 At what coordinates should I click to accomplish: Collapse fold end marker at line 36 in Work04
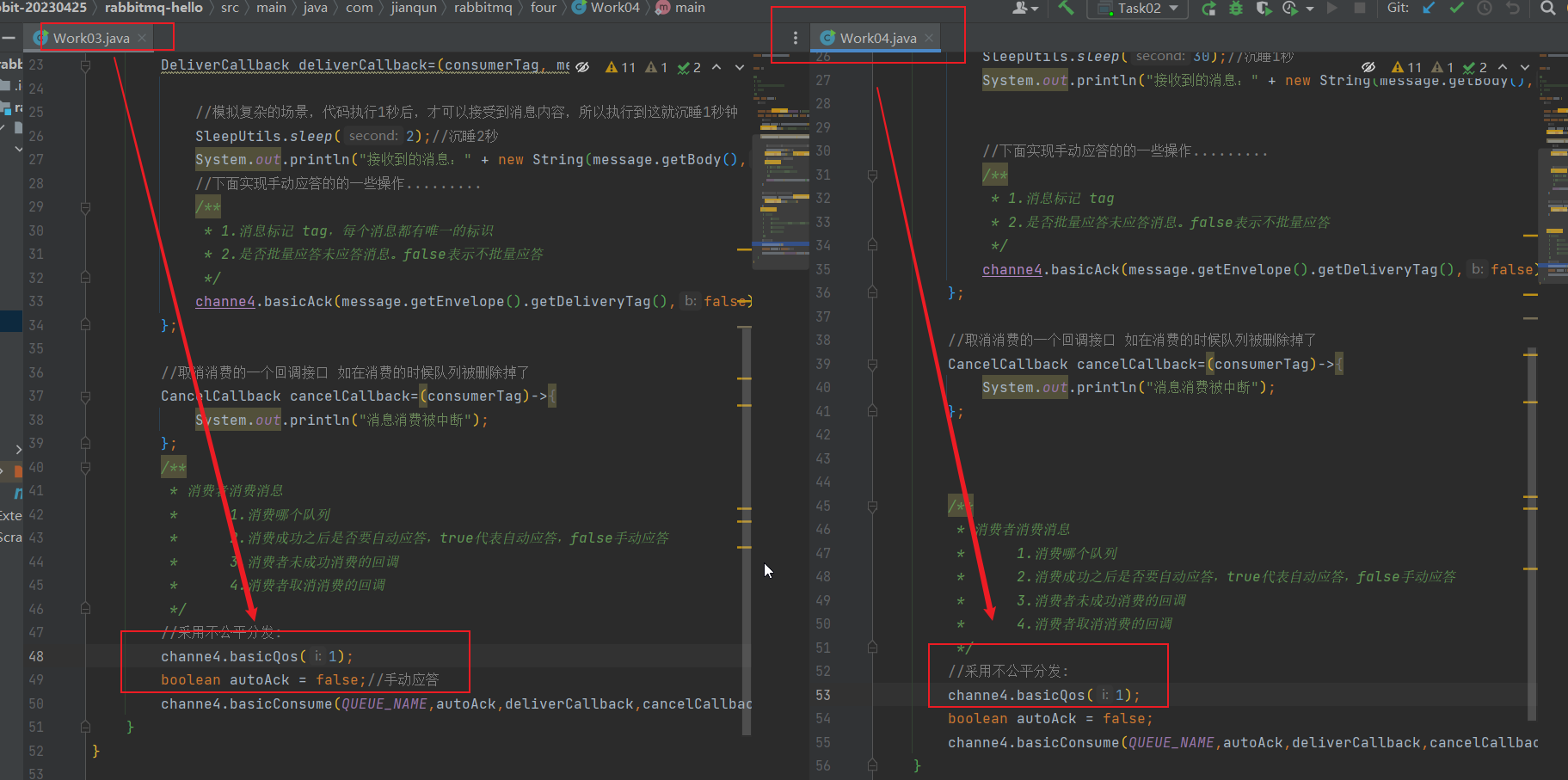[872, 293]
